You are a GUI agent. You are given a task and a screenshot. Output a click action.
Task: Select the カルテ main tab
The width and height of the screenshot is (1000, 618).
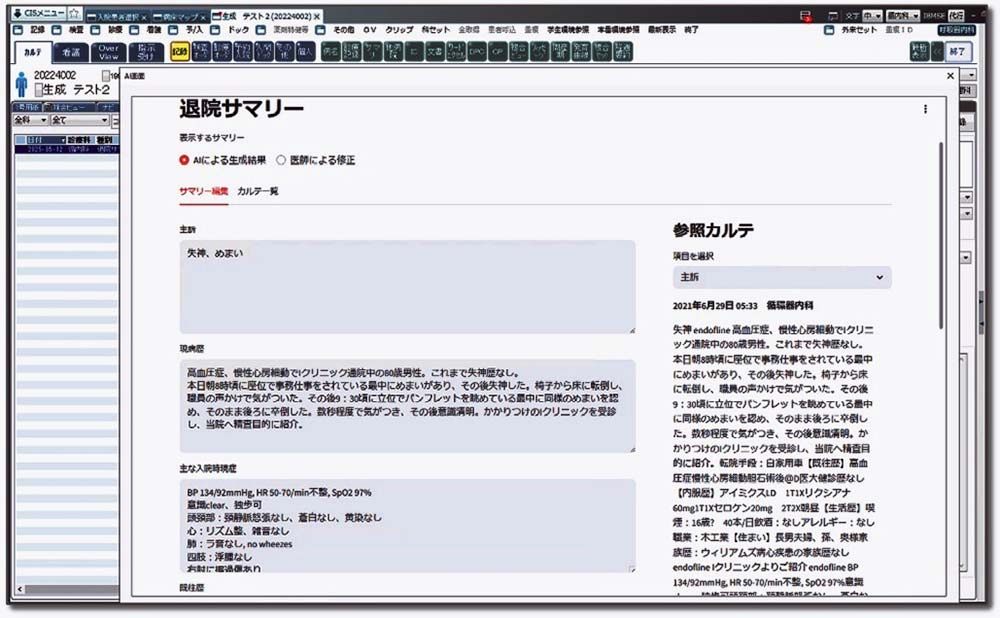coord(33,53)
